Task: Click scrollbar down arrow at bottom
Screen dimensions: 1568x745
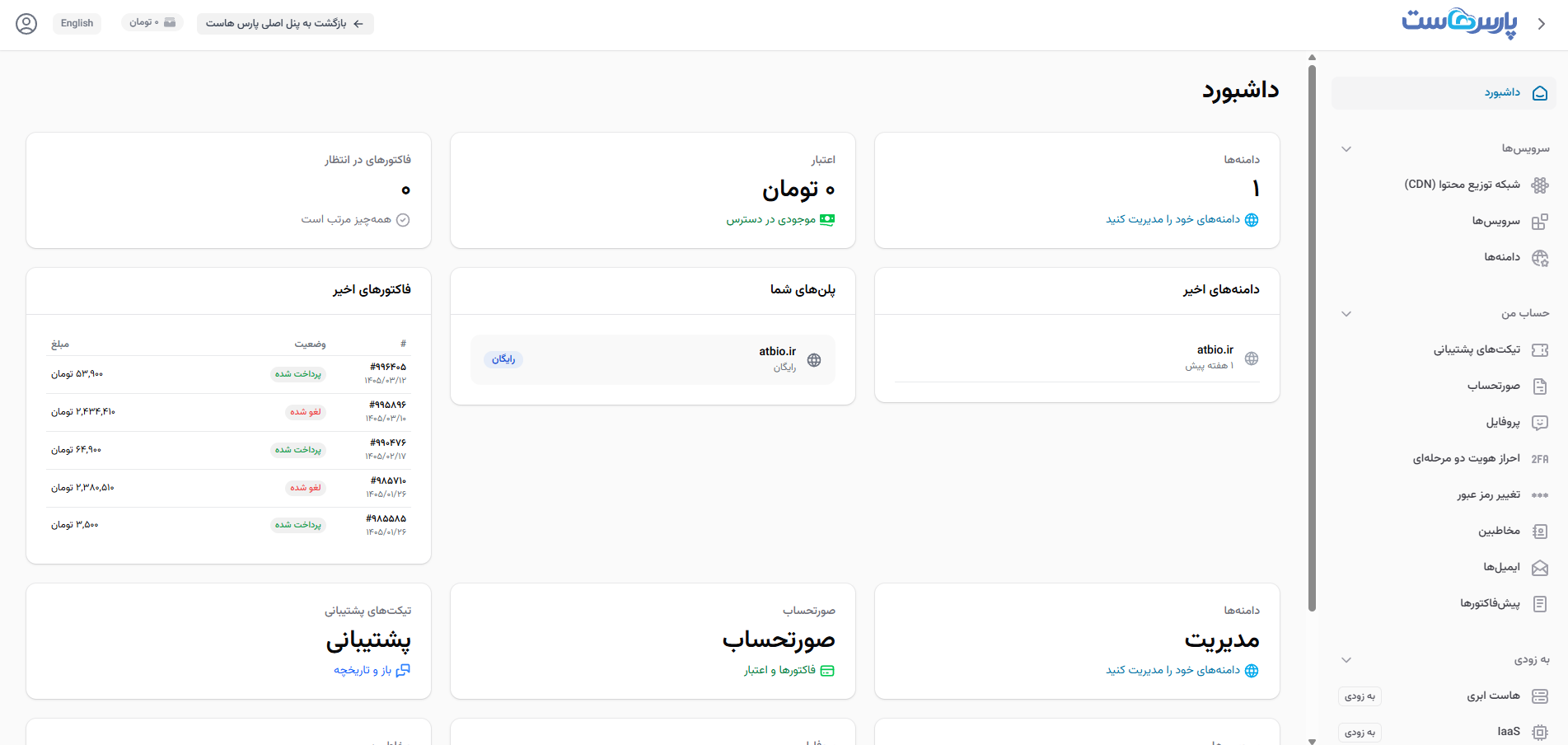Action: coord(1312,741)
